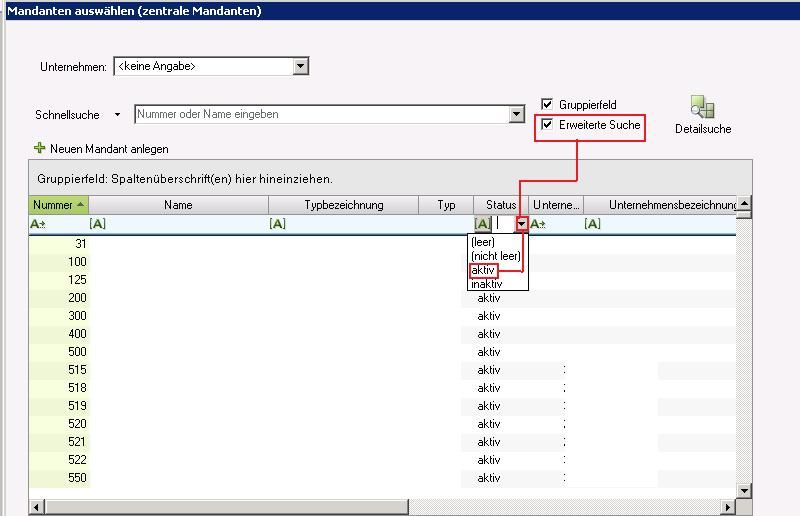Image resolution: width=800 pixels, height=516 pixels.
Task: Click the vertical scrollbar up arrow
Action: [744, 203]
